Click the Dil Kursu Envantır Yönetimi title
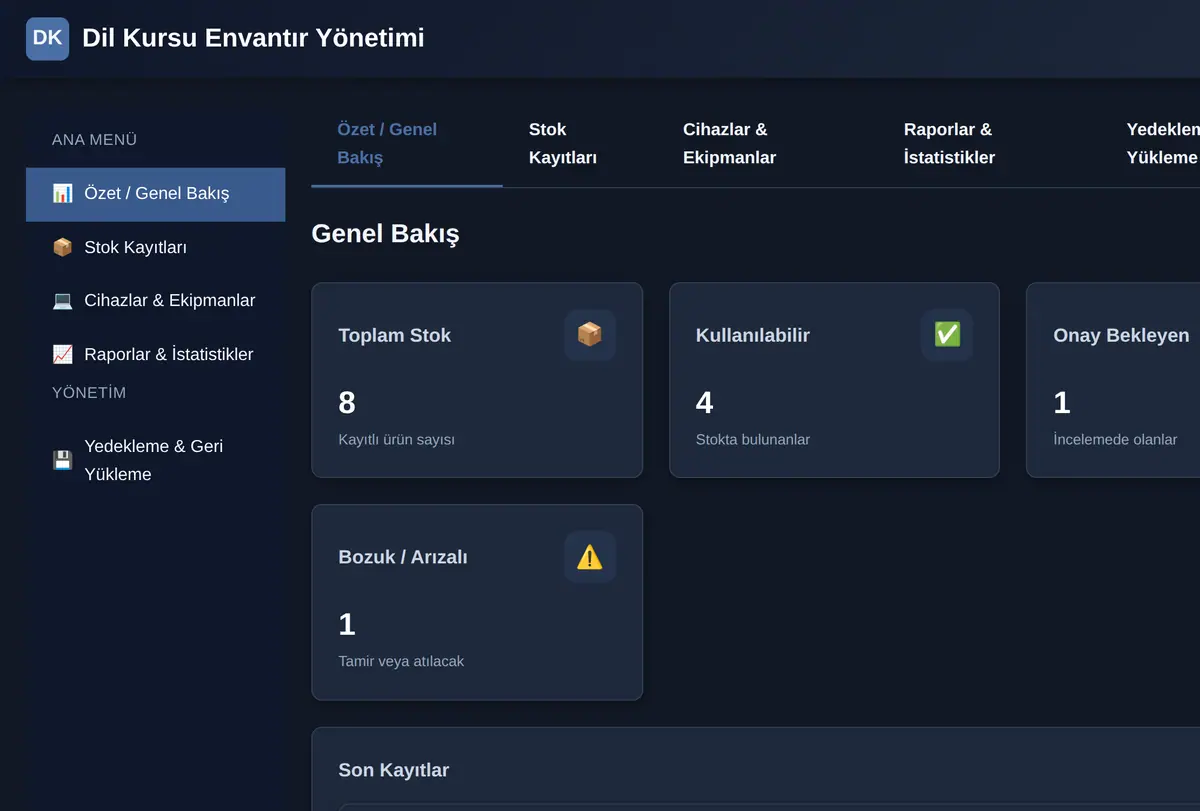Viewport: 1200px width, 811px height. click(x=253, y=38)
